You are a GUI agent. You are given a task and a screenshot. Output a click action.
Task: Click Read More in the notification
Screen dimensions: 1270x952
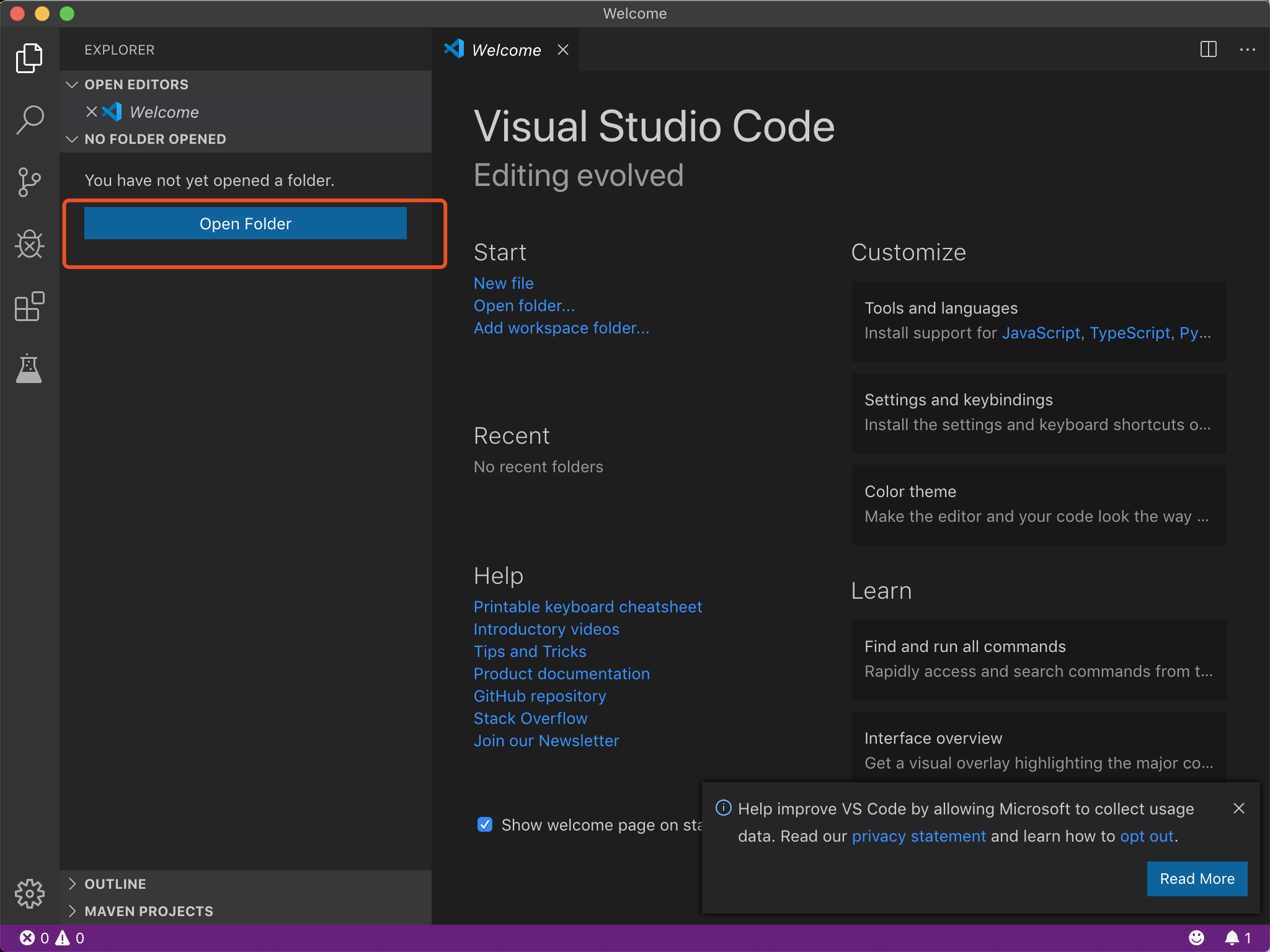coord(1197,878)
